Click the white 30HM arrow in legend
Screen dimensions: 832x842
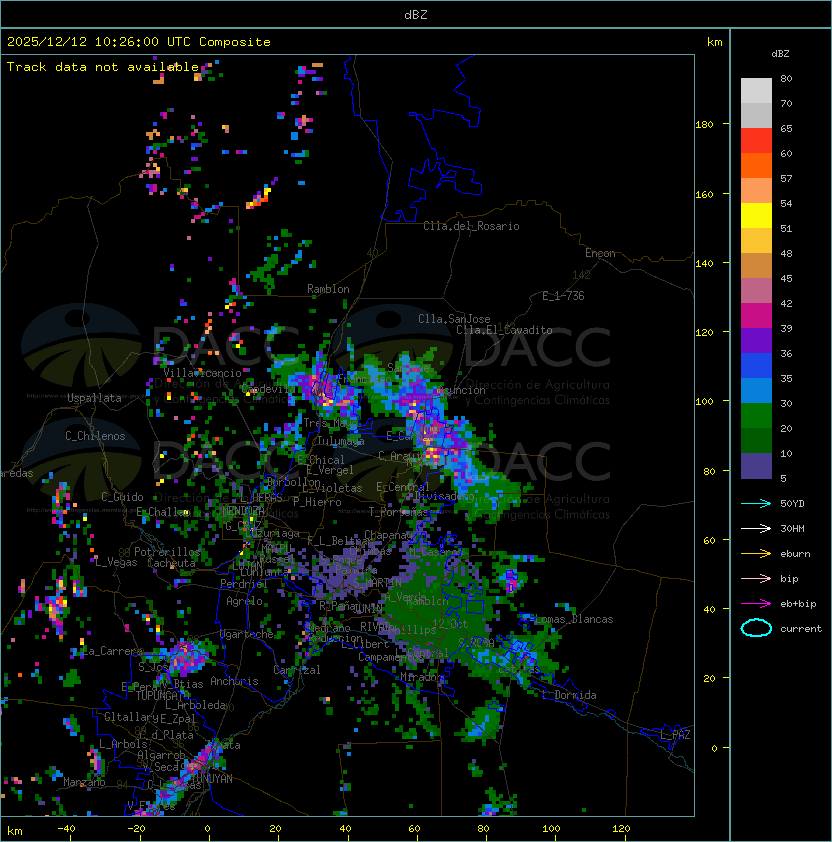[x=756, y=529]
